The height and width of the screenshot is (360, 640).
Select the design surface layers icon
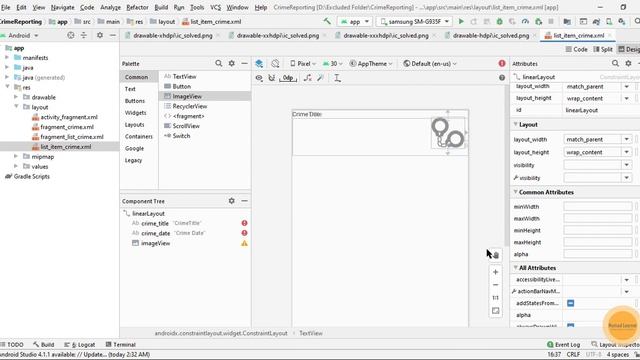259,64
